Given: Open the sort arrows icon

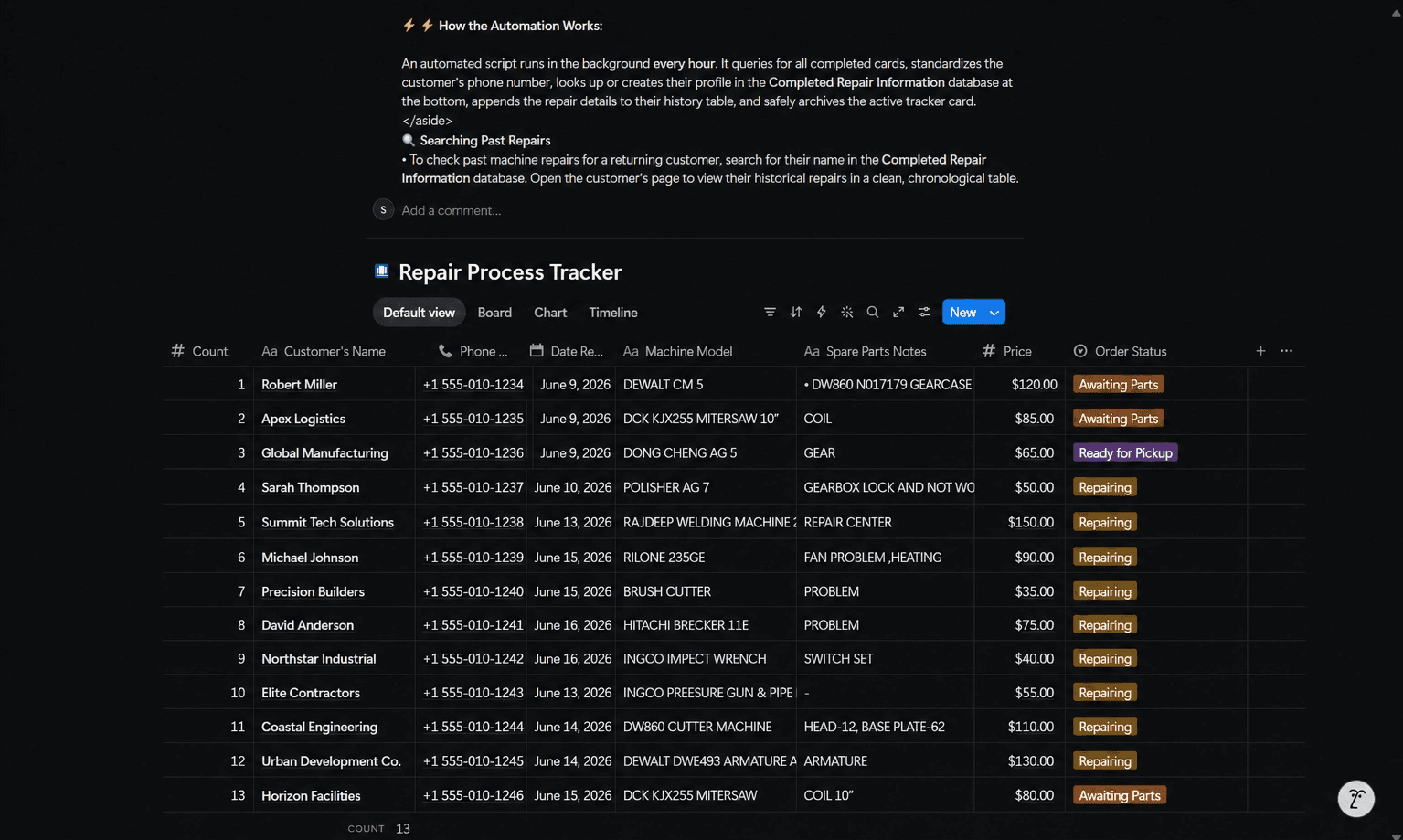Looking at the screenshot, I should point(796,313).
